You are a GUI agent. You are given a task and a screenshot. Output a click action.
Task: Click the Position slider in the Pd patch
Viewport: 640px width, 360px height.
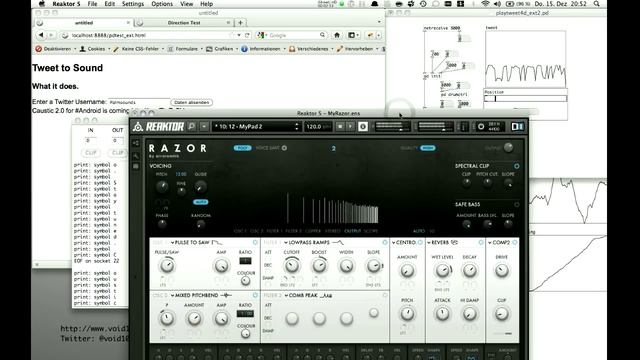pyautogui.click(x=526, y=98)
